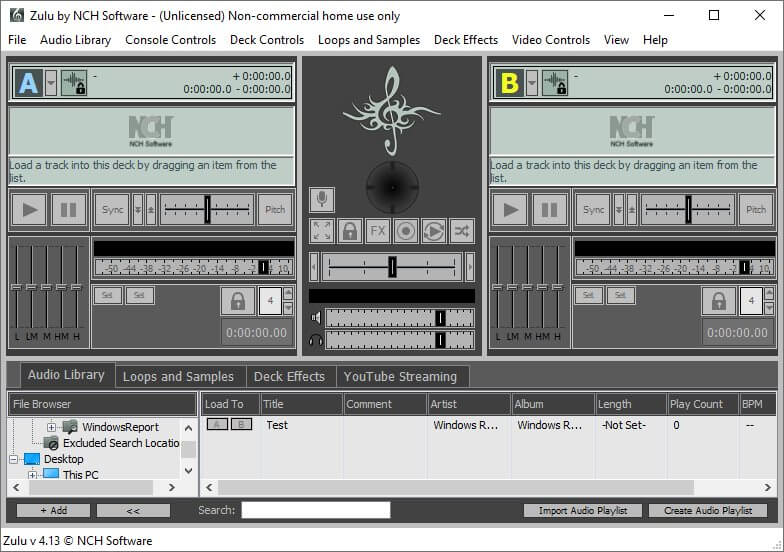This screenshot has width=784, height=552.
Task: Open Deck A selection dropdown arrow
Action: click(x=50, y=82)
